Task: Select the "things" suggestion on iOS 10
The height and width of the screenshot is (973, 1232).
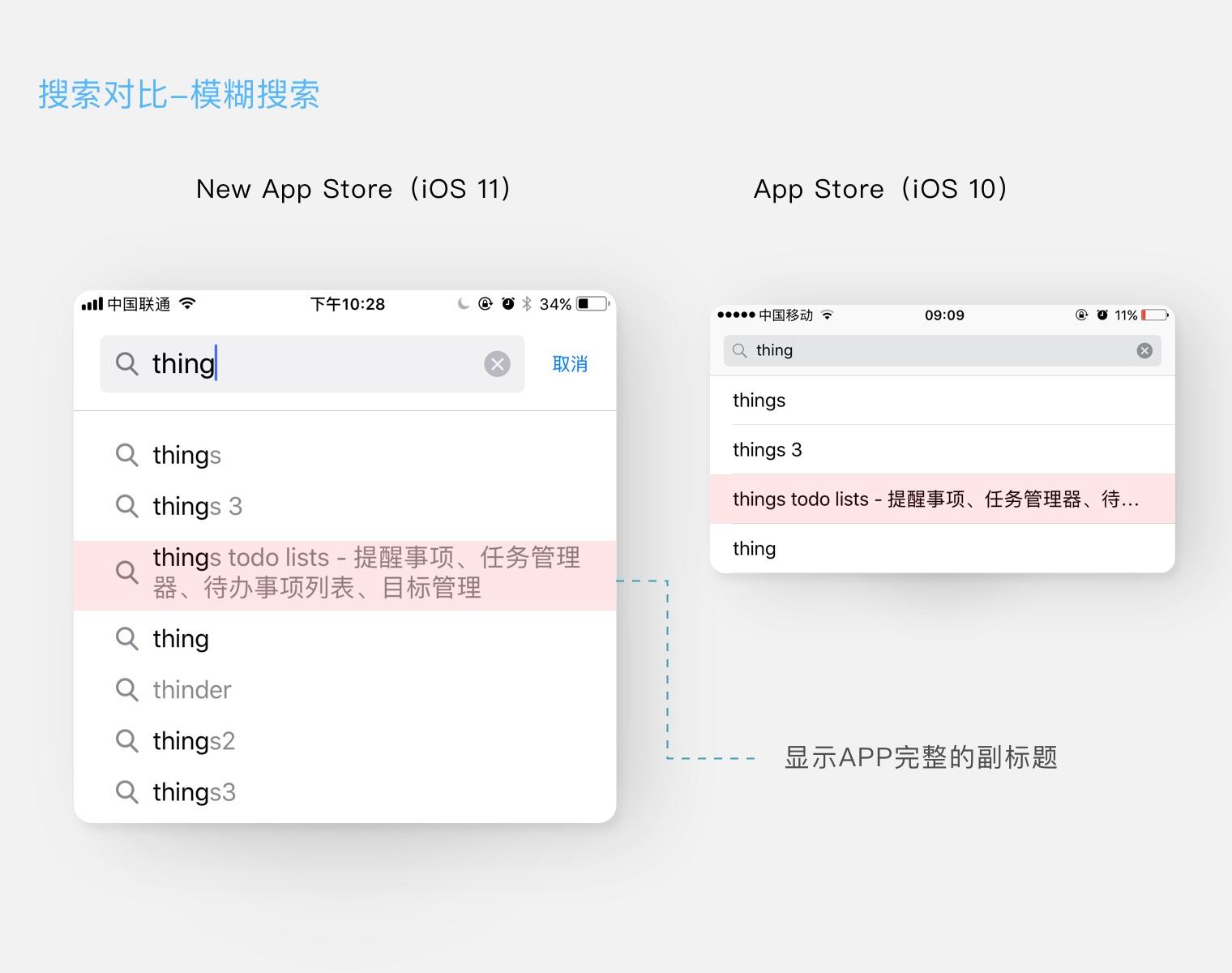Action: pos(759,400)
